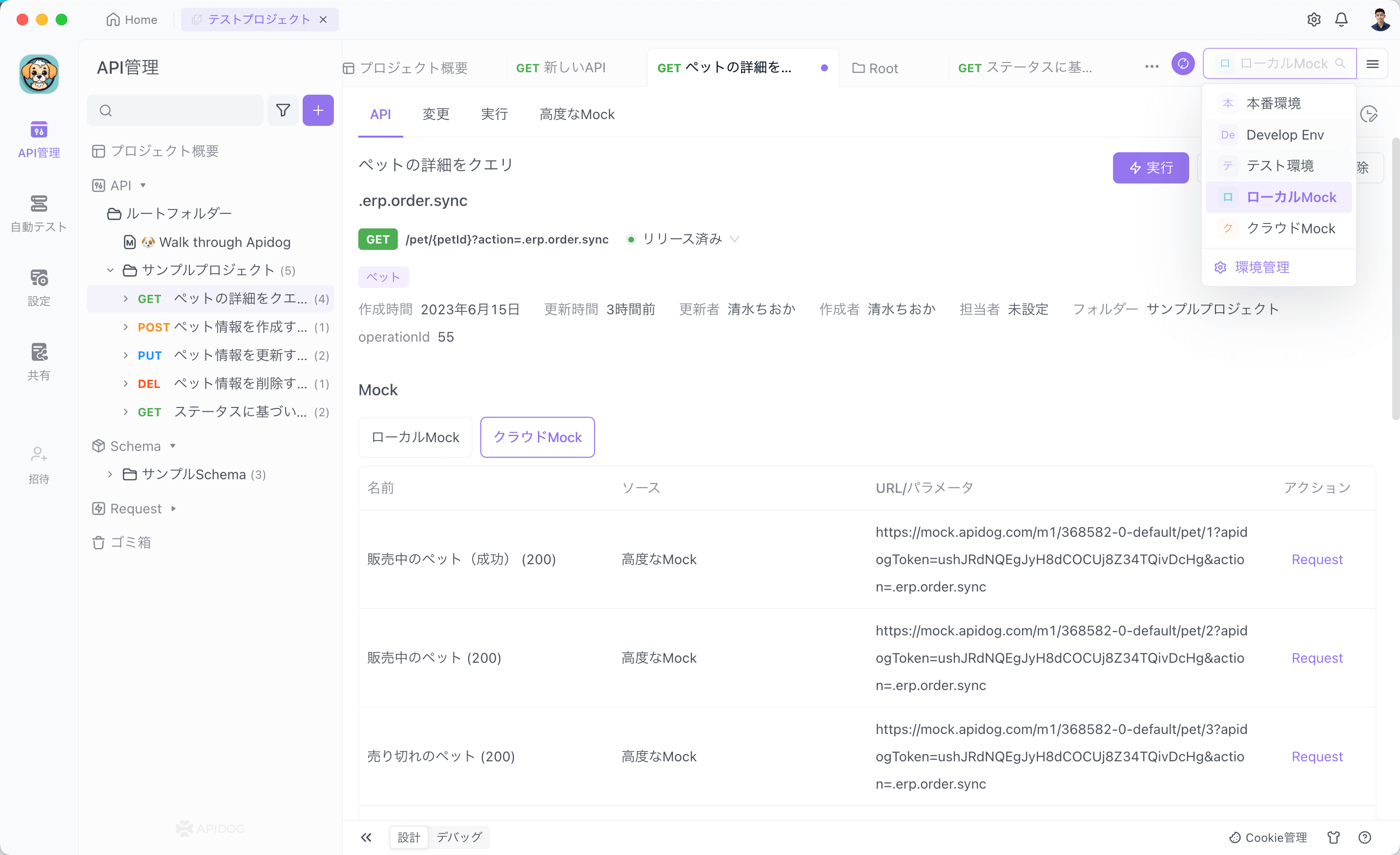This screenshot has height=855, width=1400.
Task: Collapse the API section triangle
Action: 143,185
